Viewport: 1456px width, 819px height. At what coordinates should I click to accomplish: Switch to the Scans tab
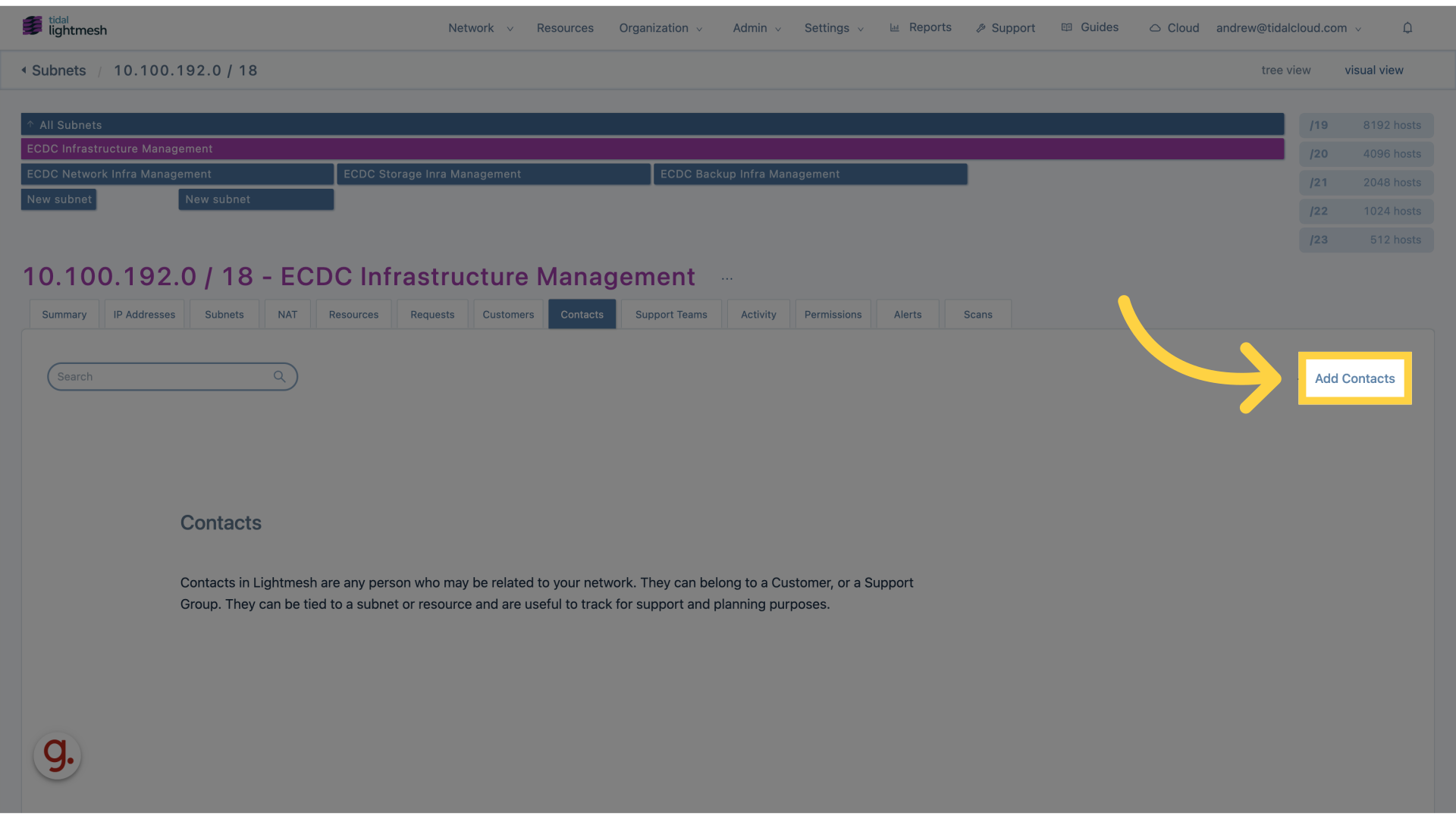click(977, 315)
